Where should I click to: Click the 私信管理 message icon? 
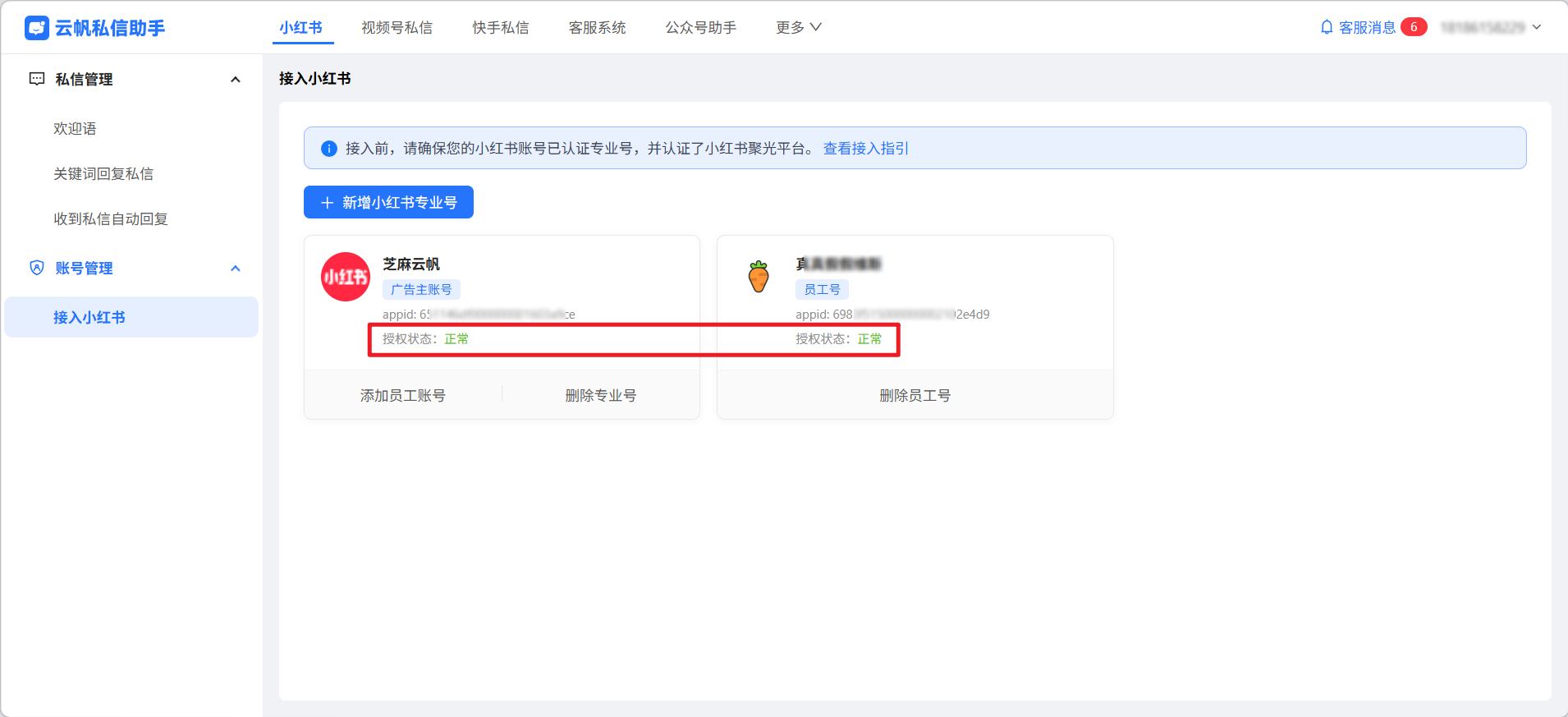coord(37,79)
